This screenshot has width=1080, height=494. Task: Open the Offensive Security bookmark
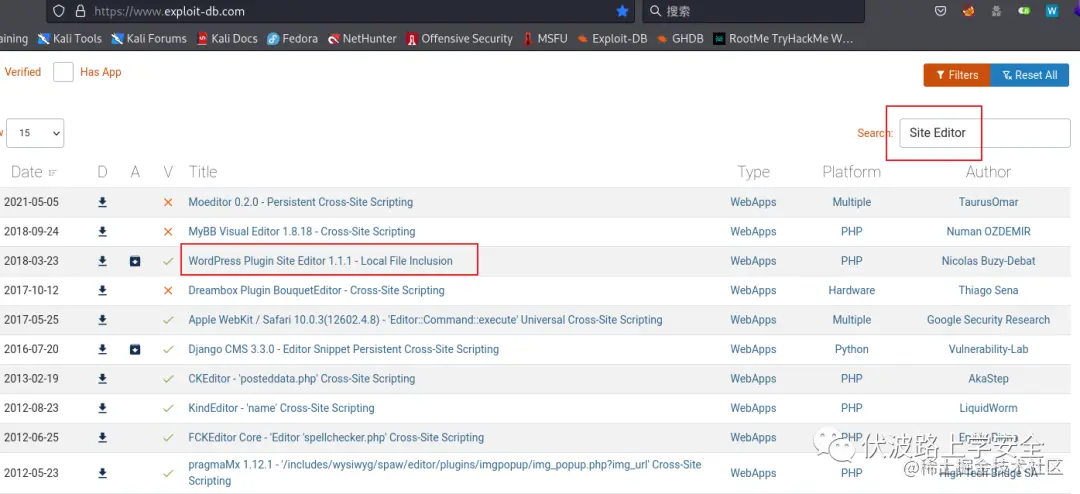[459, 39]
